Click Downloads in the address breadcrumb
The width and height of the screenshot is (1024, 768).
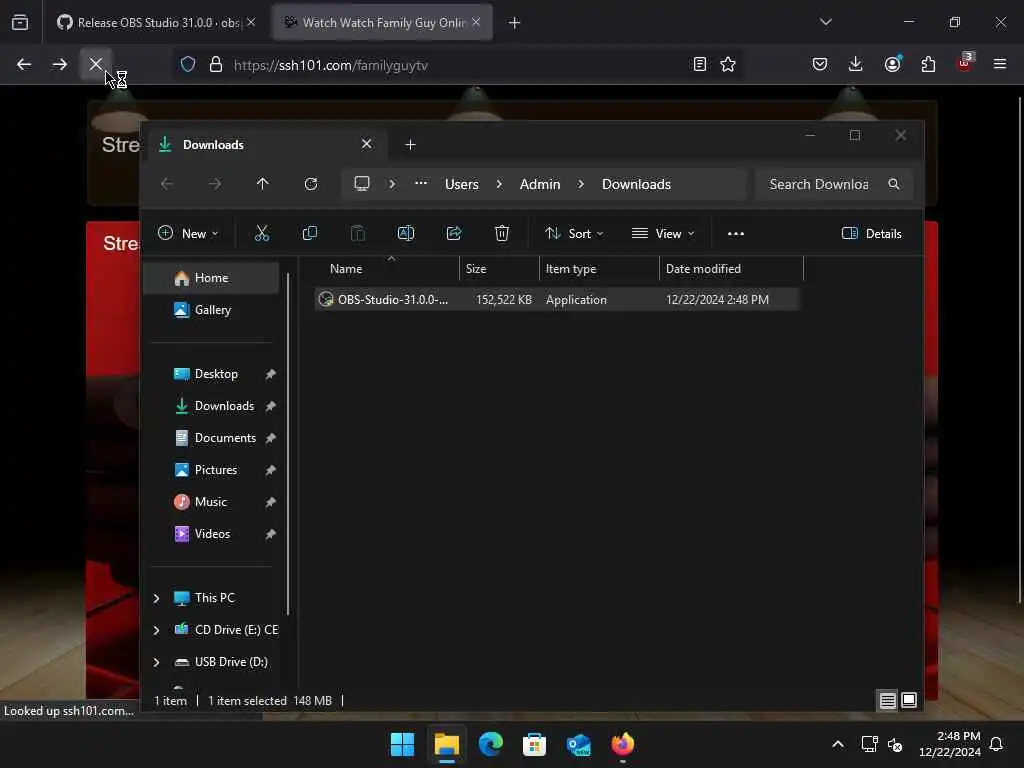coord(636,184)
